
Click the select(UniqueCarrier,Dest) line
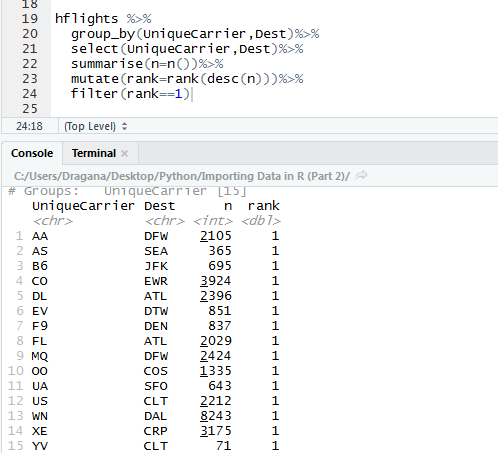click(187, 49)
